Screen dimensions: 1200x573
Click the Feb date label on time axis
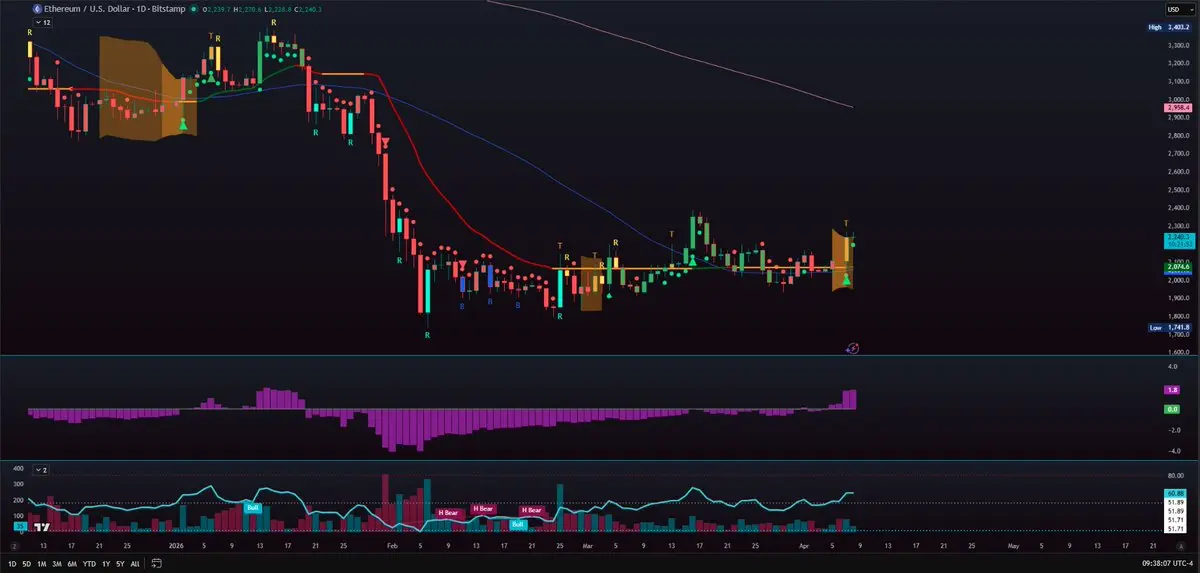(392, 548)
